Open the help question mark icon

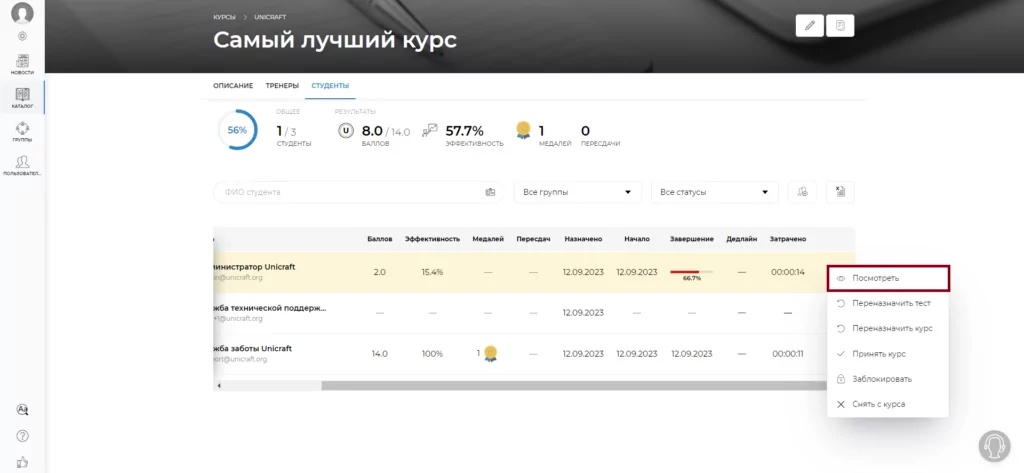(x=22, y=436)
